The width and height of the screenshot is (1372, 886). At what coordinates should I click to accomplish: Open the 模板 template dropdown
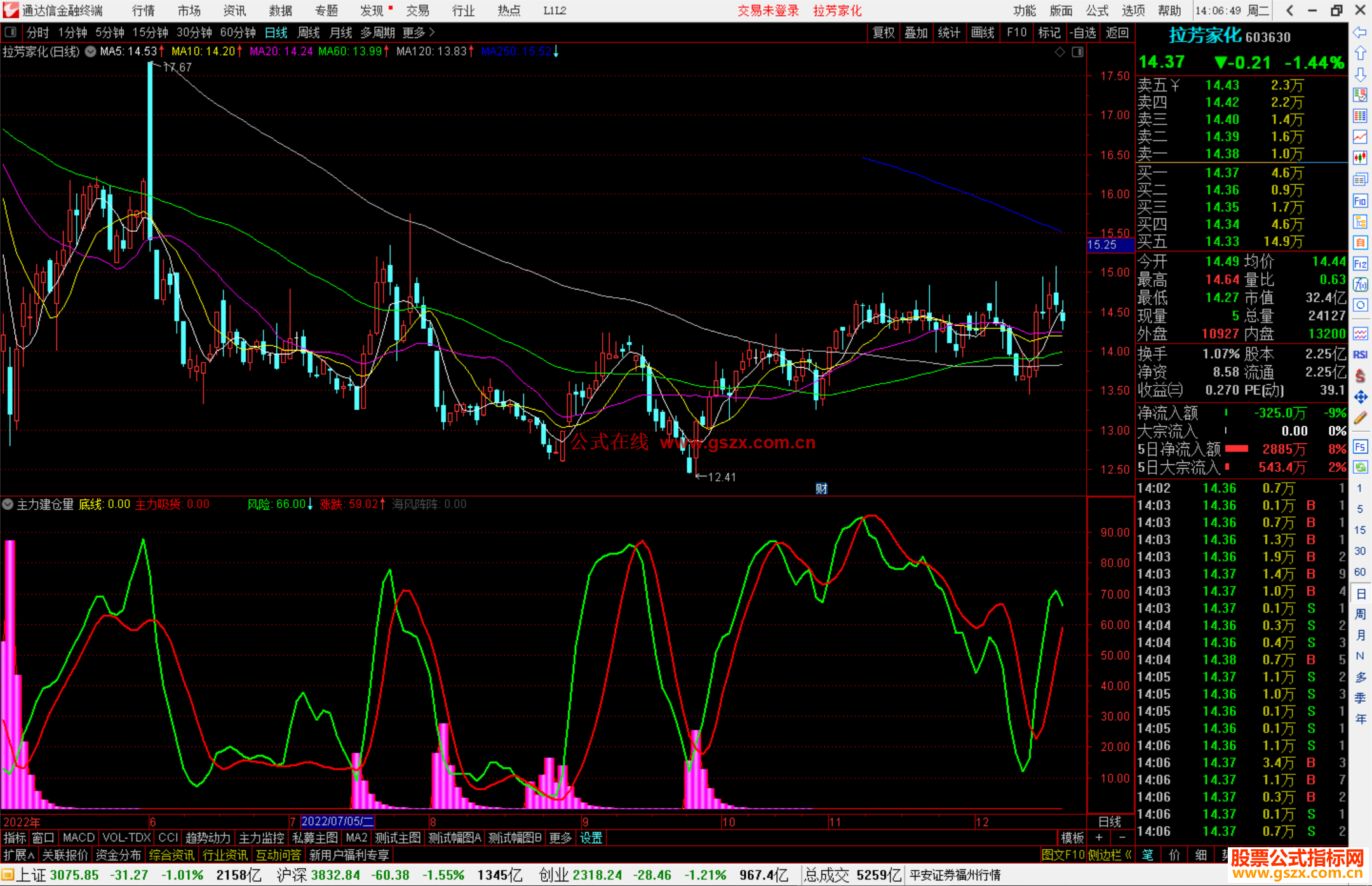coord(1072,838)
